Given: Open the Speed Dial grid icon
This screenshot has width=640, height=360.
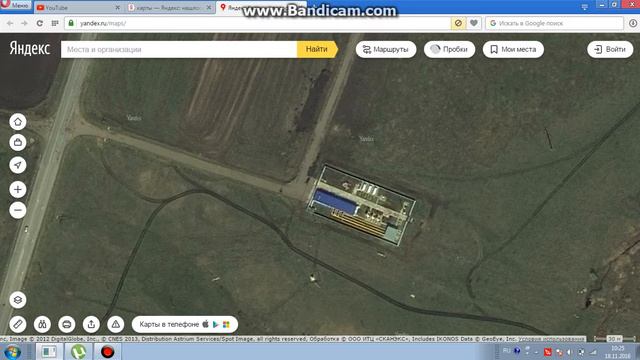Looking at the screenshot, I should click(x=55, y=23).
